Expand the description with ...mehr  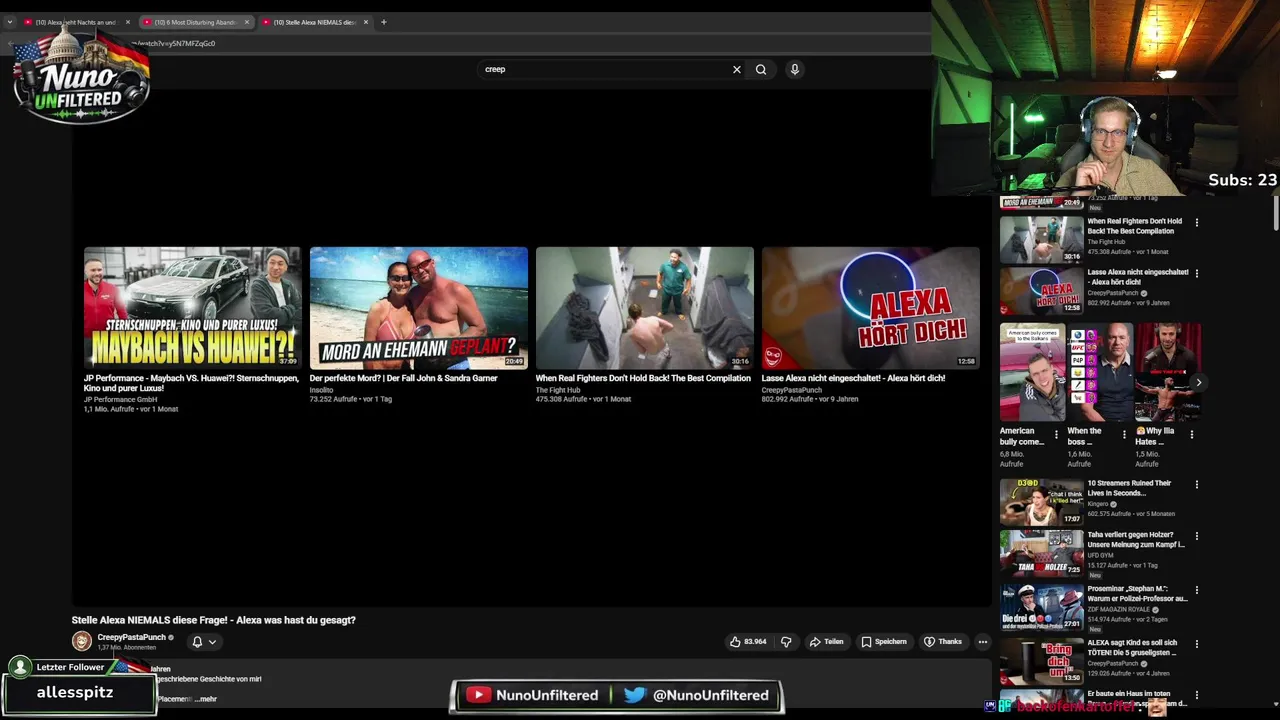(205, 699)
